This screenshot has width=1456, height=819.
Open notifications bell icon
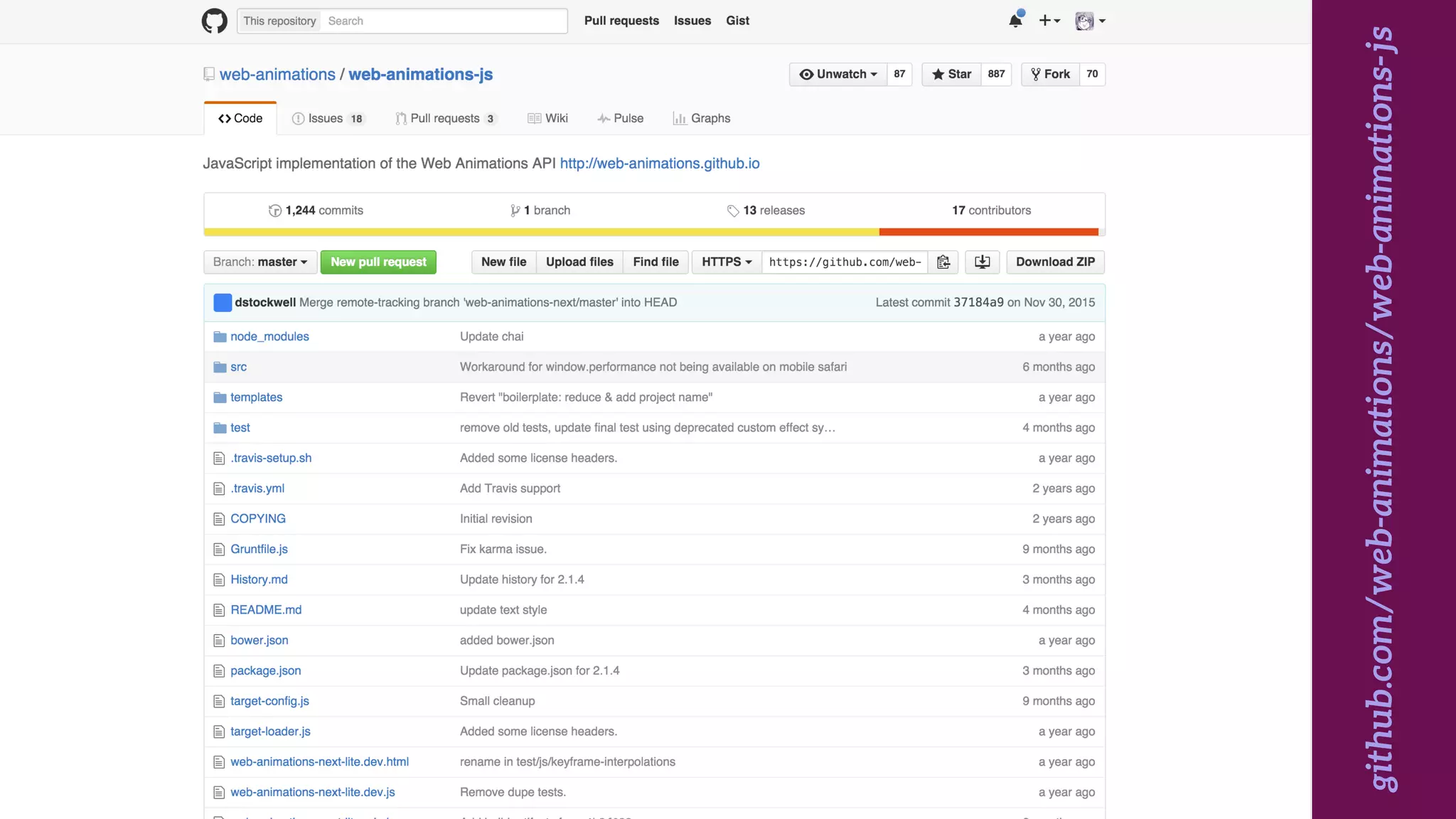1015,21
